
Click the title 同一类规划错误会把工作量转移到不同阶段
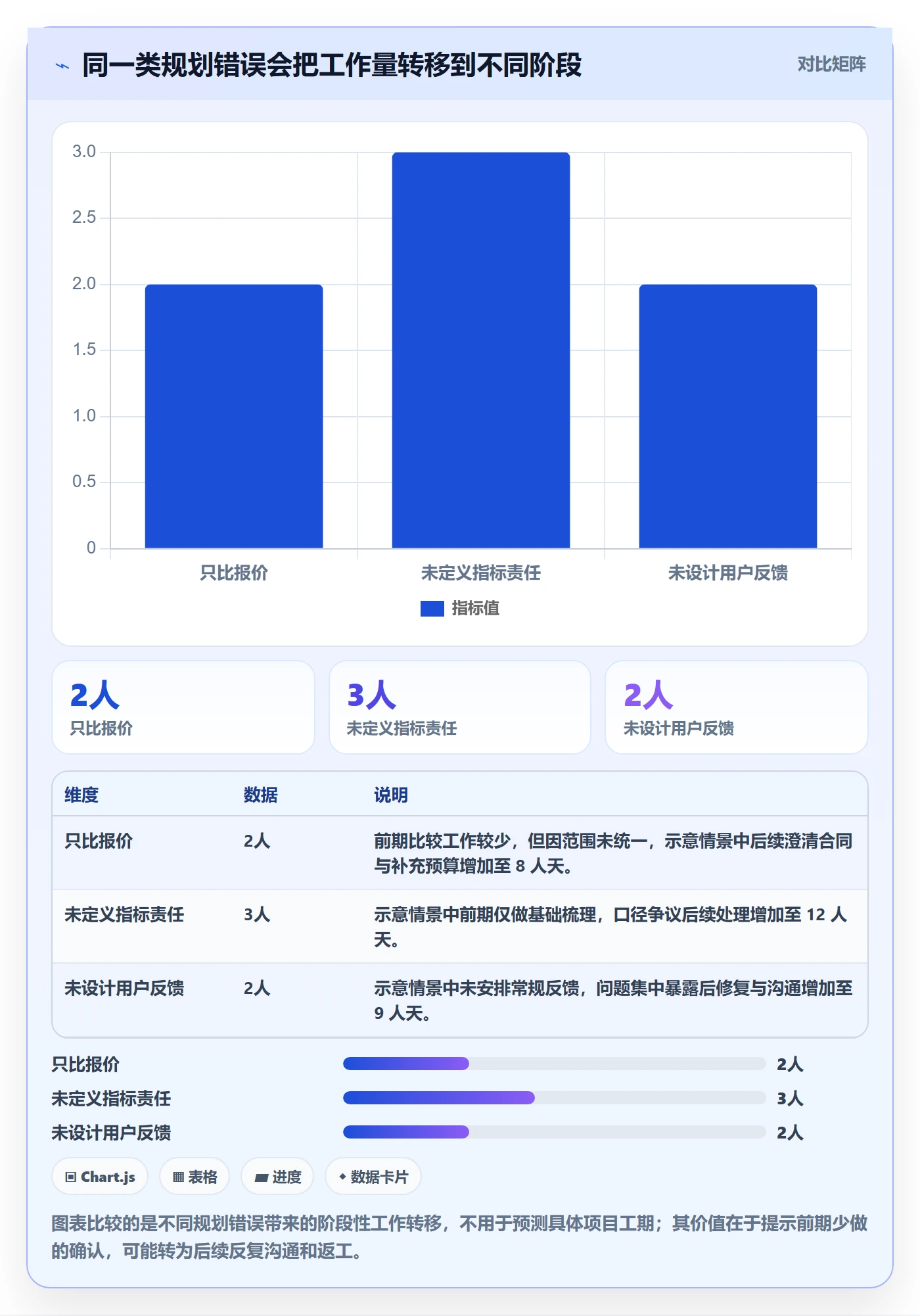[x=332, y=65]
